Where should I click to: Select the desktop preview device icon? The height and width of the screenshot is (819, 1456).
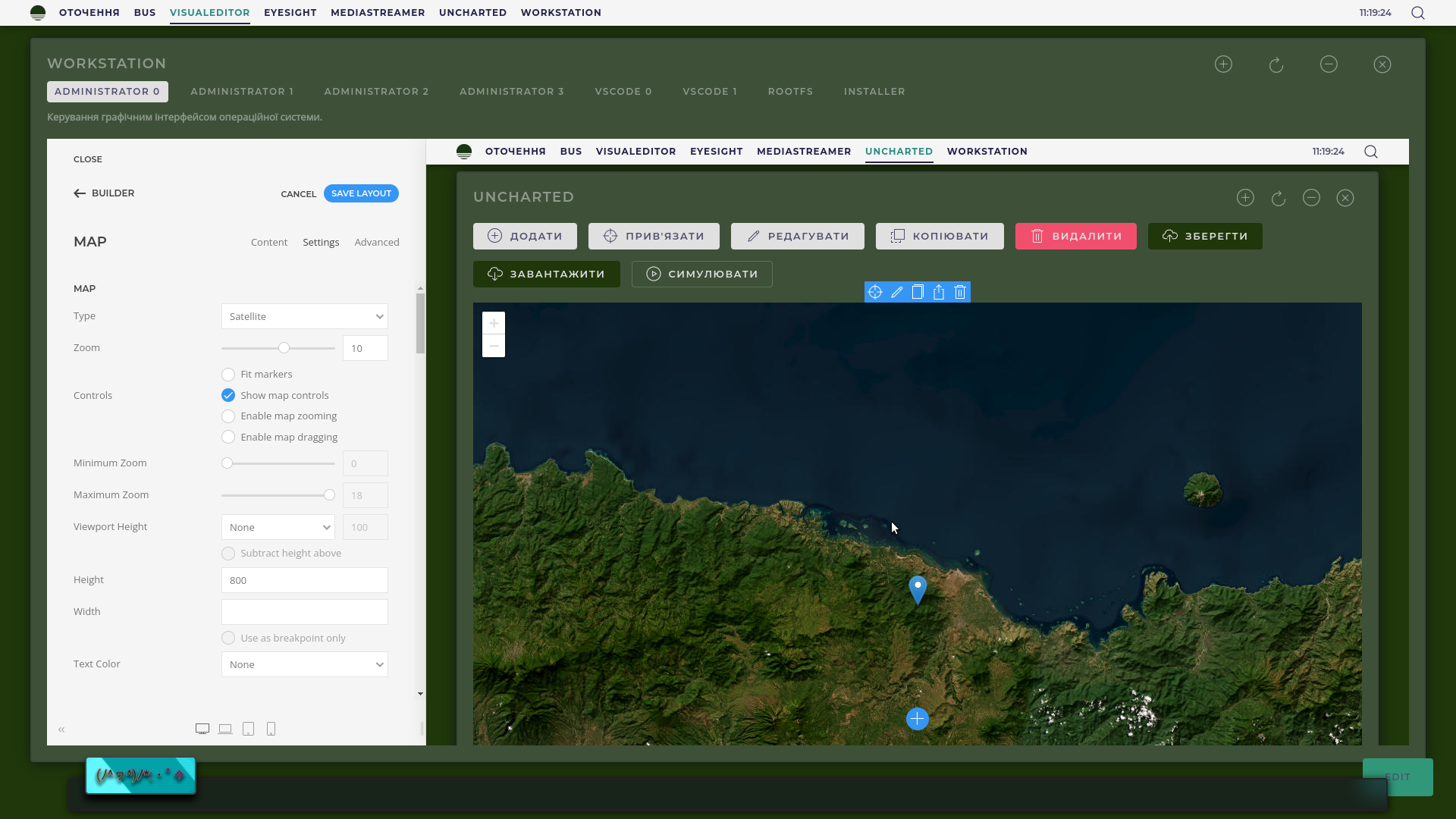[x=202, y=729]
